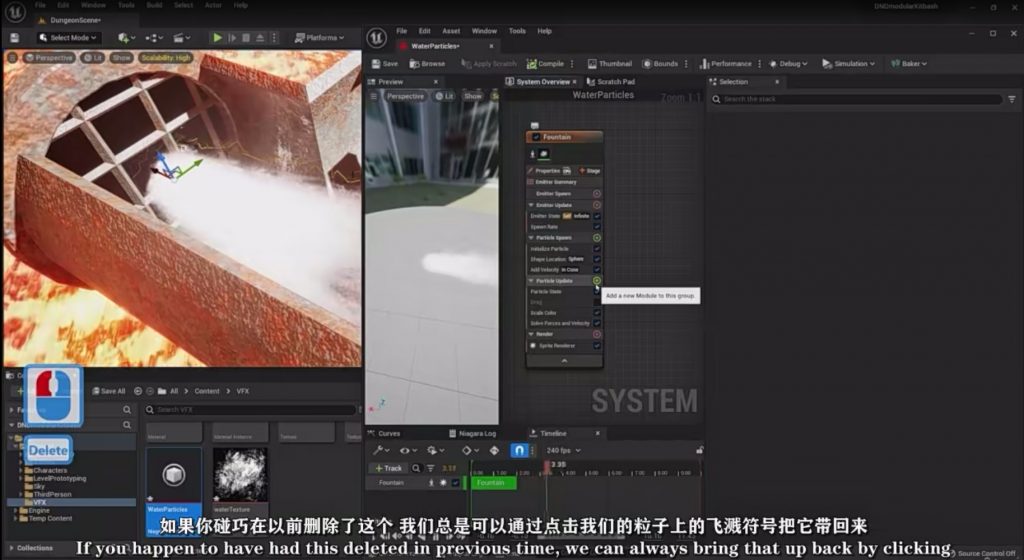Collapse the Particle Update group
Image resolution: width=1024 pixels, height=560 pixels.
(x=531, y=281)
